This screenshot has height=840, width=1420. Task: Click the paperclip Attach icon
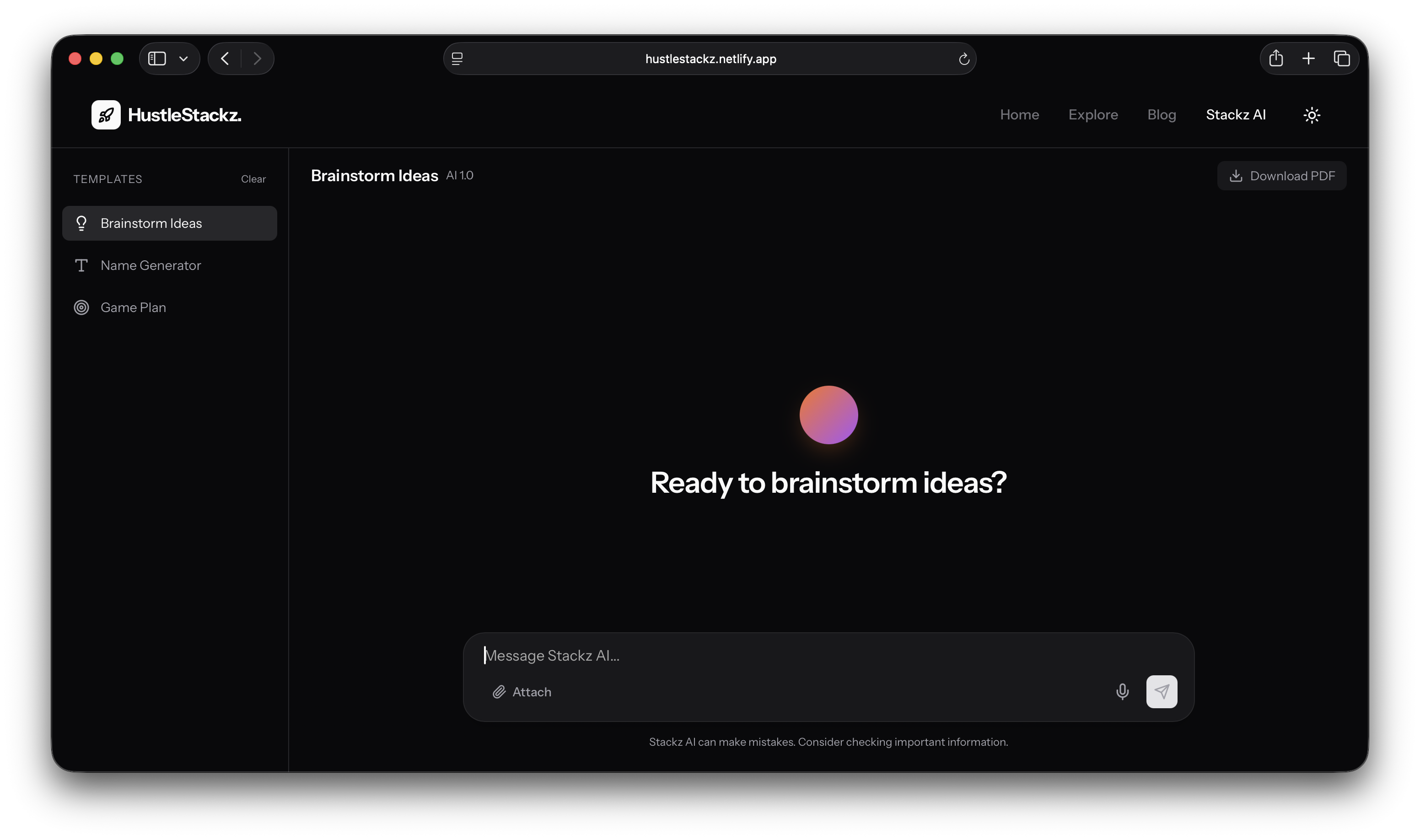tap(499, 692)
